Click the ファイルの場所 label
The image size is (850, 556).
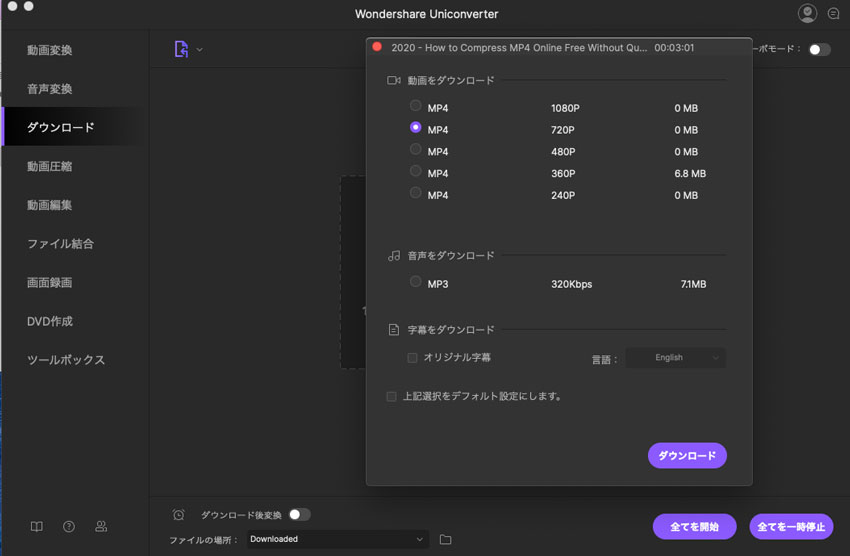coord(203,540)
